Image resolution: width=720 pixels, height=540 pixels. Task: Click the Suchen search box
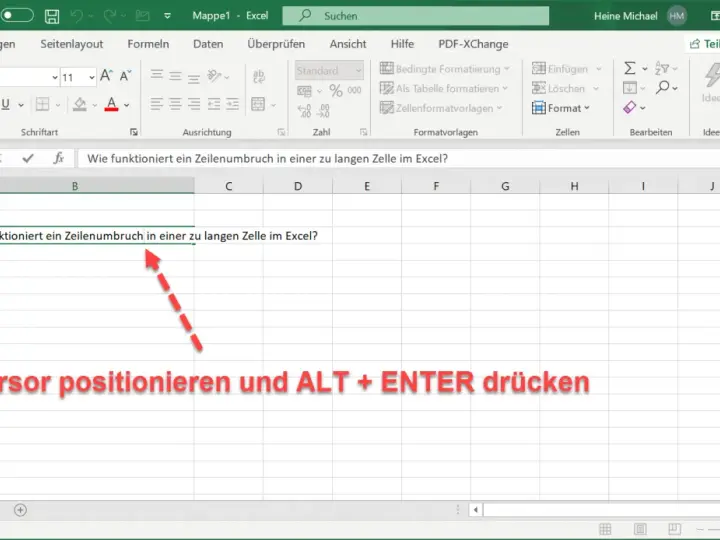[416, 16]
